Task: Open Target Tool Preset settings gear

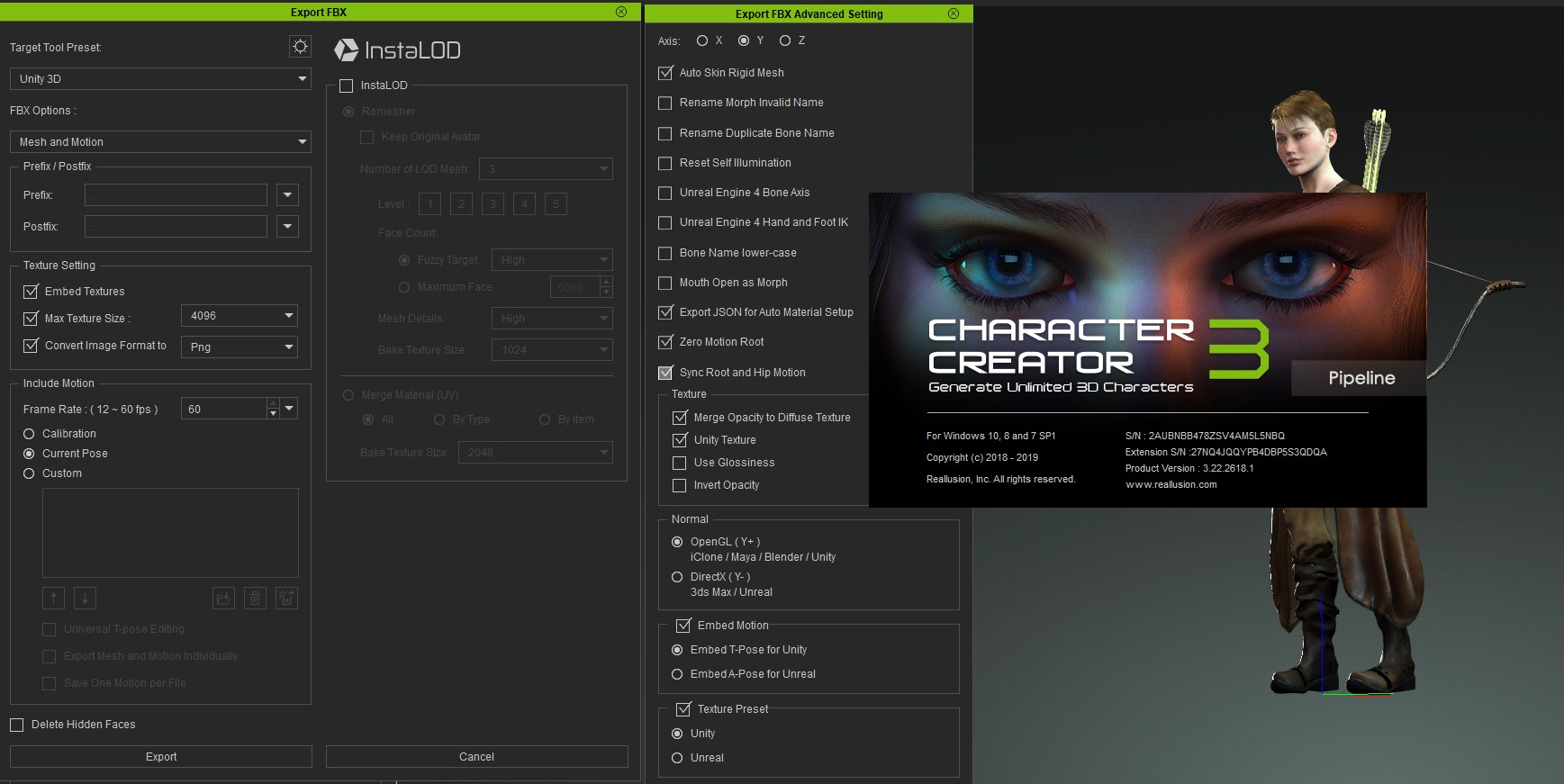Action: coord(300,47)
